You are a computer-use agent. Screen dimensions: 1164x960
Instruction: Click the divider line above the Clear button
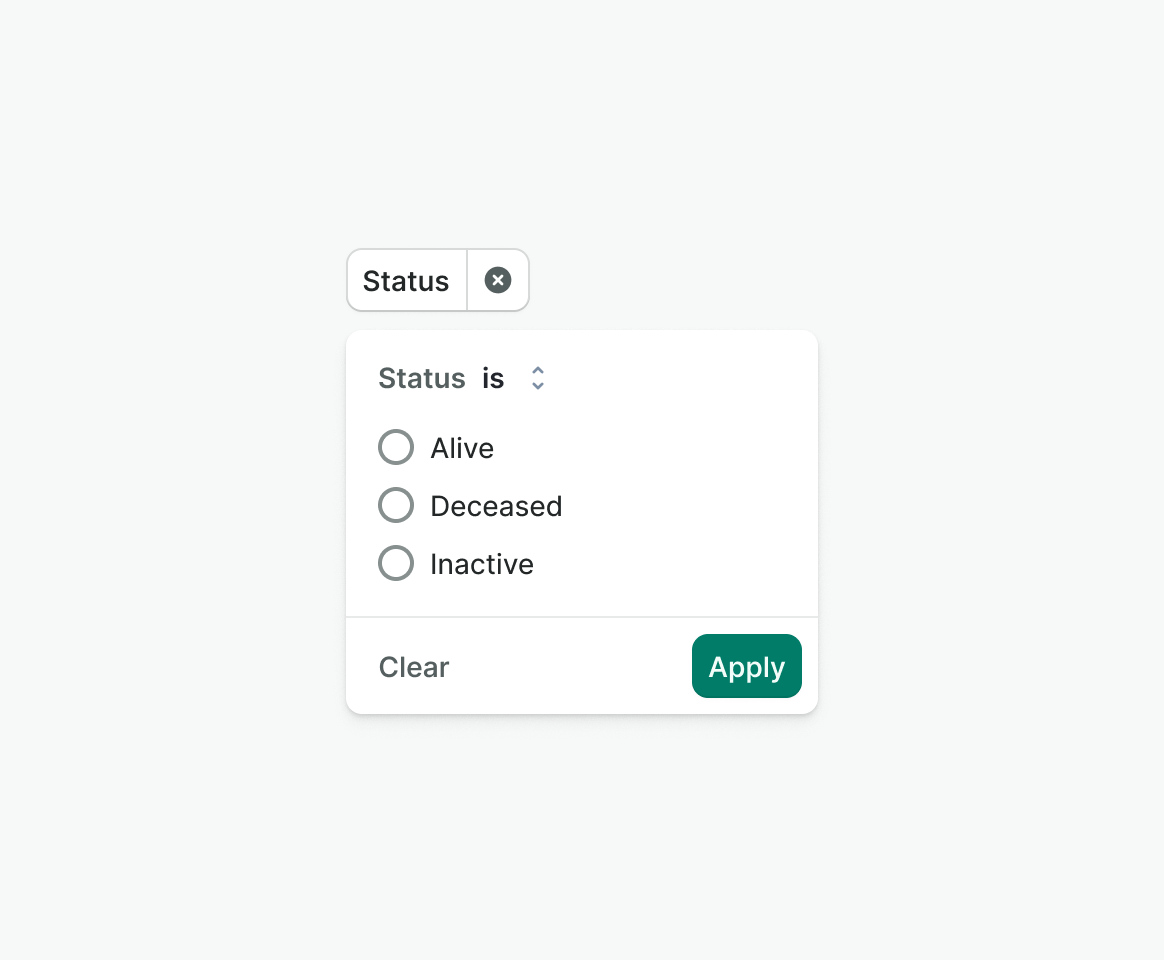[x=582, y=617]
